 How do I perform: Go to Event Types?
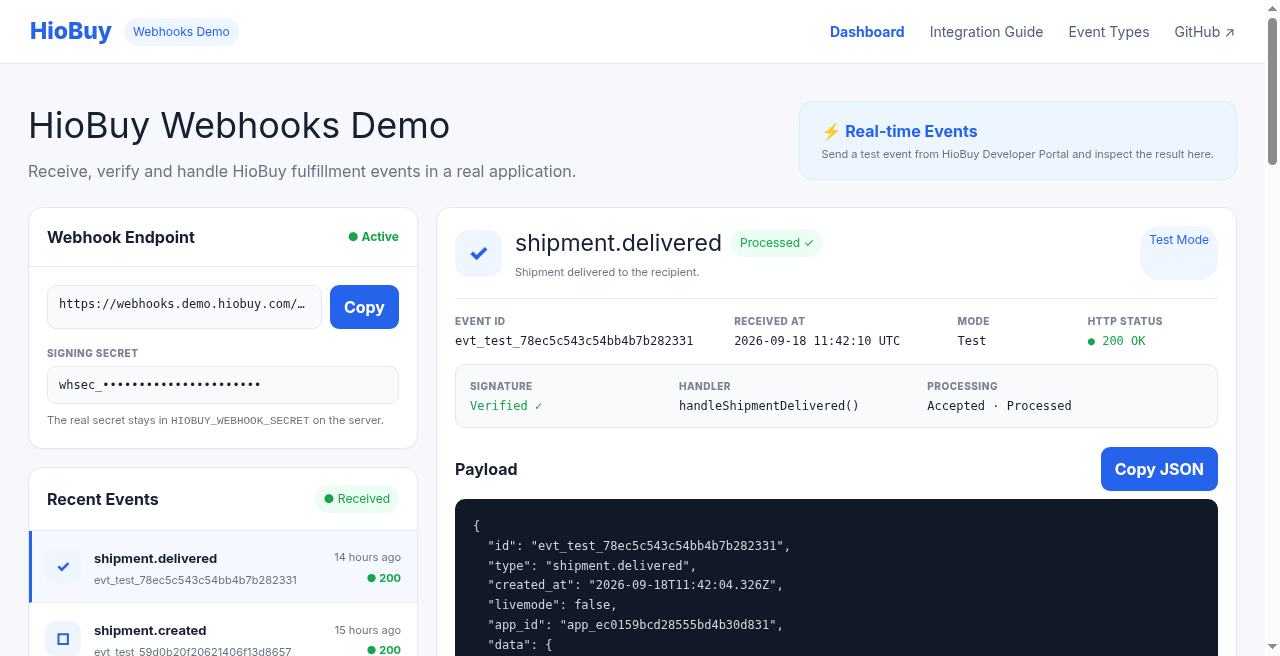point(1109,32)
